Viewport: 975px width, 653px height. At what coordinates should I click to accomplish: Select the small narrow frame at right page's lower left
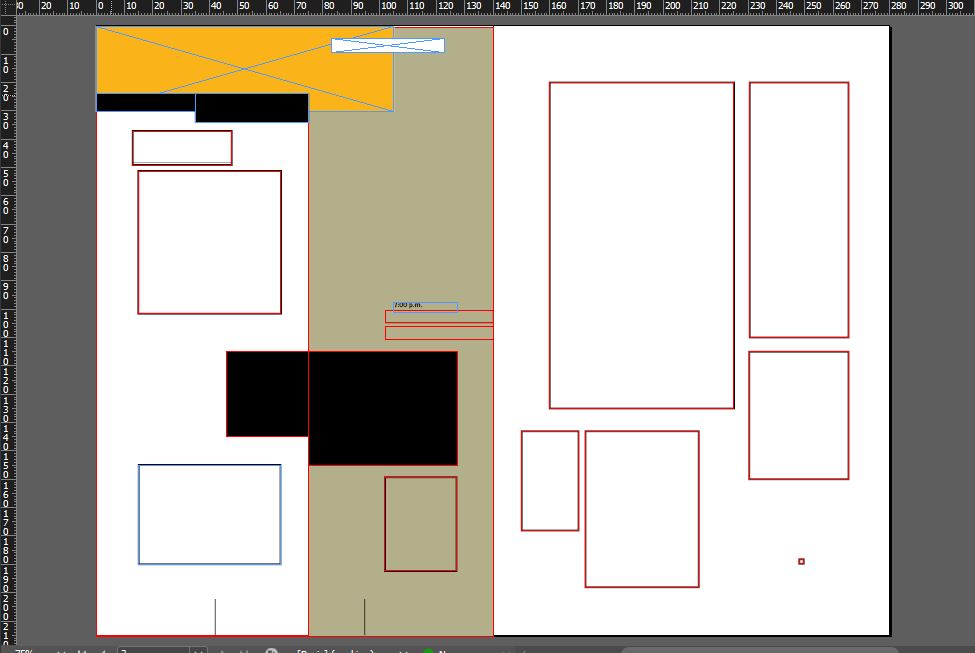(549, 481)
